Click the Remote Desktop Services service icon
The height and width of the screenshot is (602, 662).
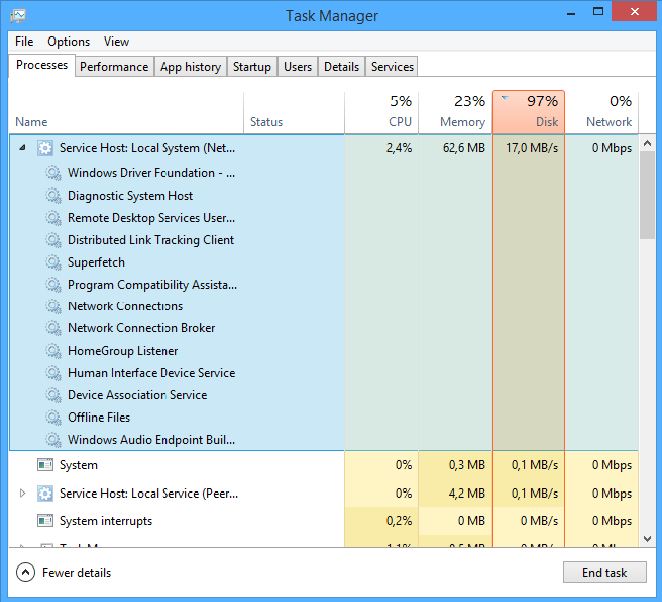(x=54, y=218)
